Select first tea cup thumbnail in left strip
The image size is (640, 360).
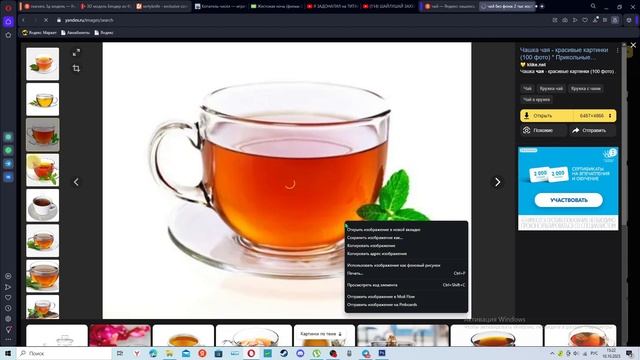click(x=42, y=64)
